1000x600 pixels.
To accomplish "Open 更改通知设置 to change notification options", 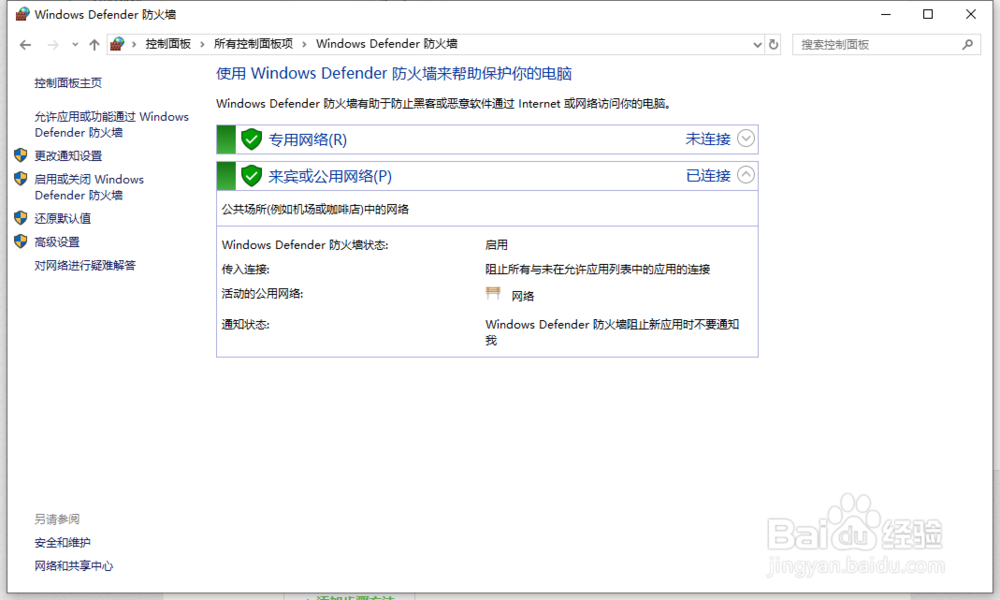I will [67, 155].
